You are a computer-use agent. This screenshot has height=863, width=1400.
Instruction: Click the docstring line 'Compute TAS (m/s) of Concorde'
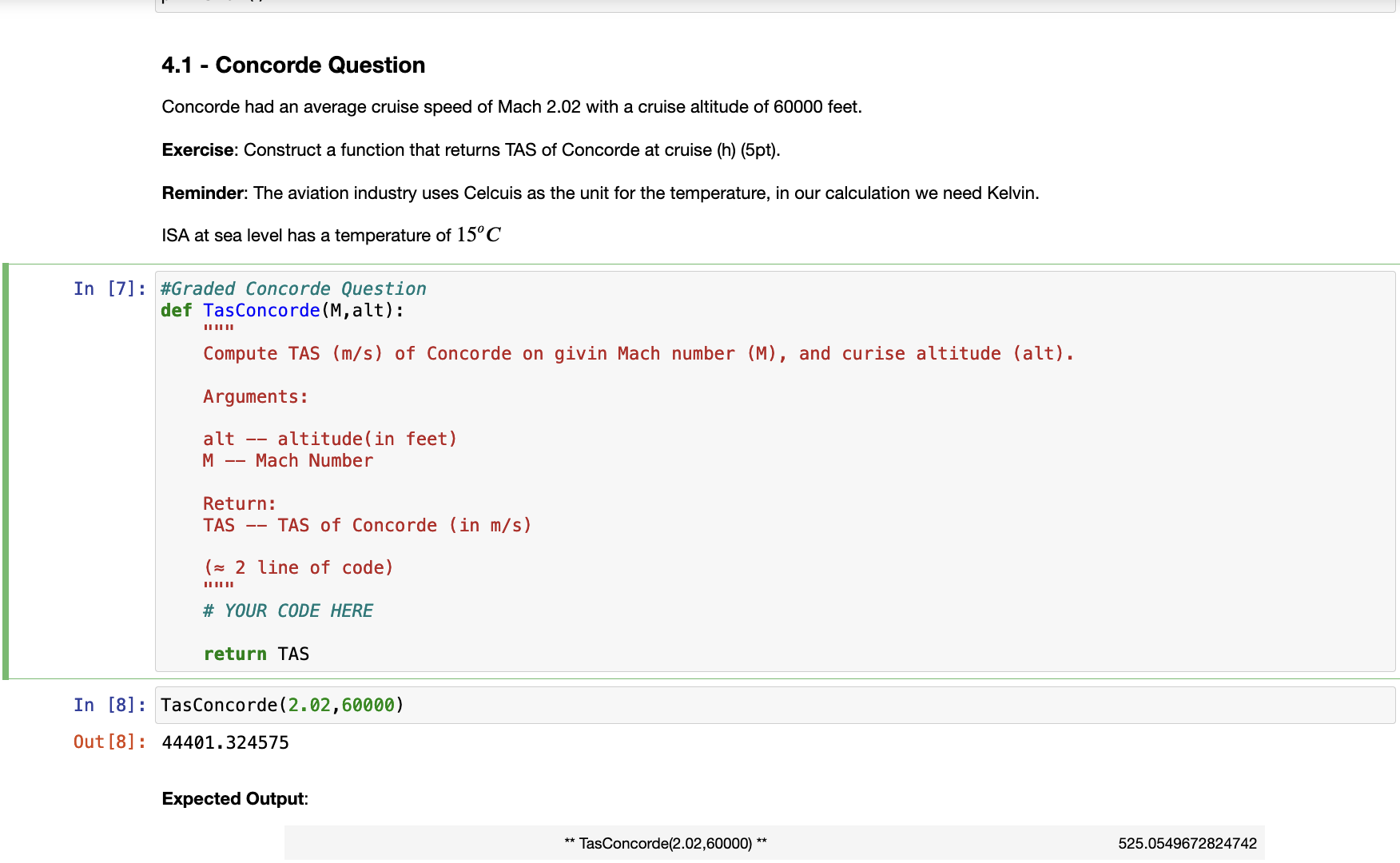pos(638,353)
